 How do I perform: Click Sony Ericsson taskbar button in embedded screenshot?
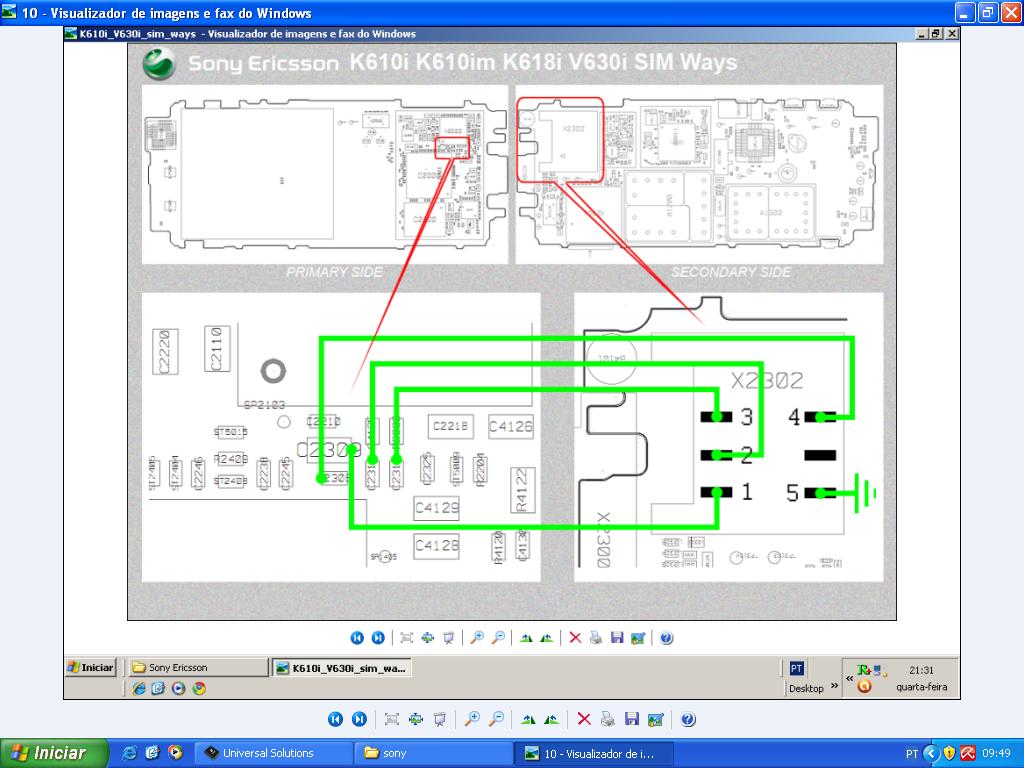[197, 667]
